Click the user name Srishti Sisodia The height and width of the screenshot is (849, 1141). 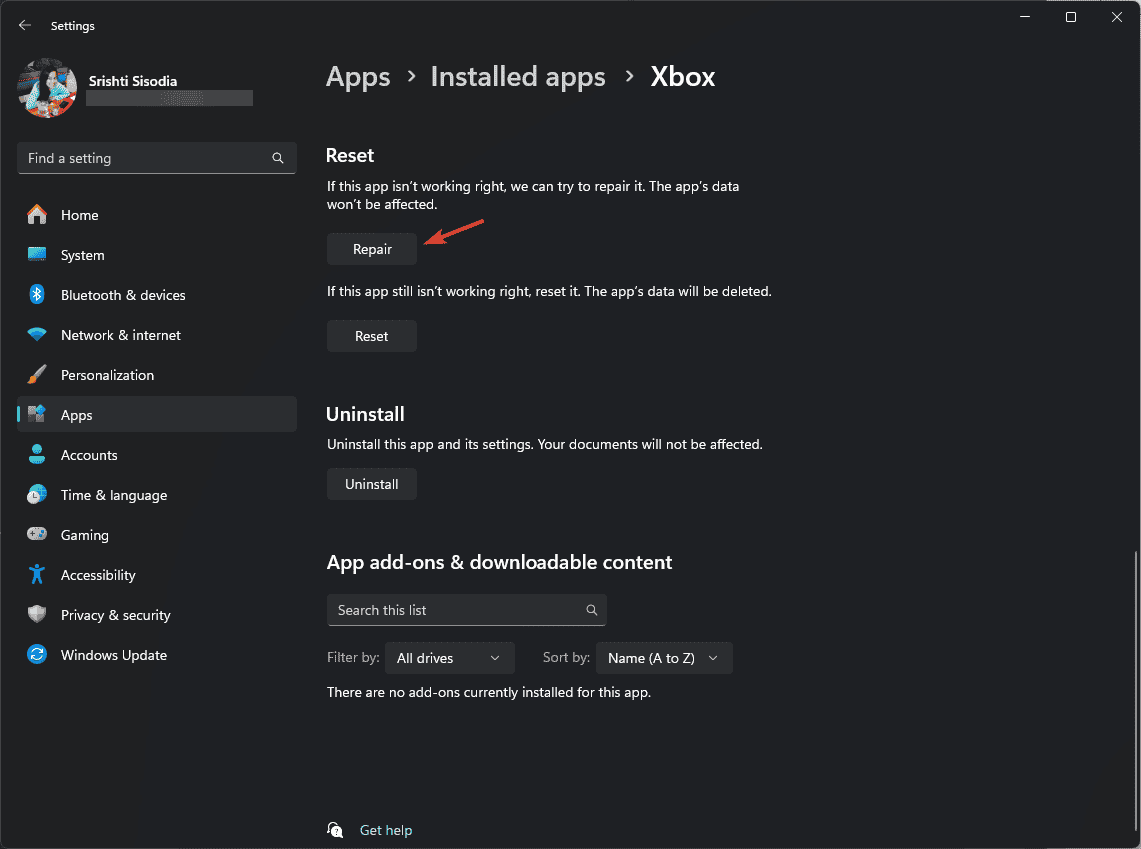click(x=133, y=81)
